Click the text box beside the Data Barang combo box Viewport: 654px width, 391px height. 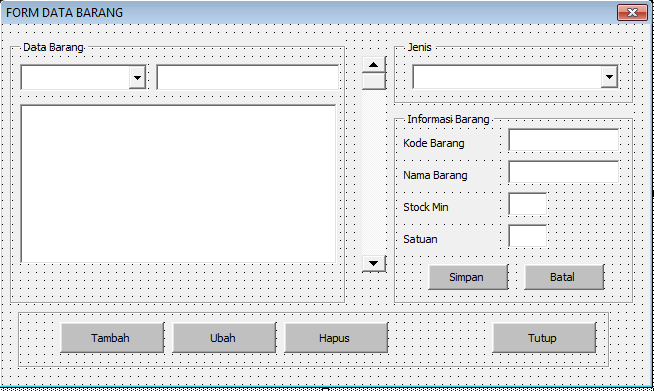point(248,77)
